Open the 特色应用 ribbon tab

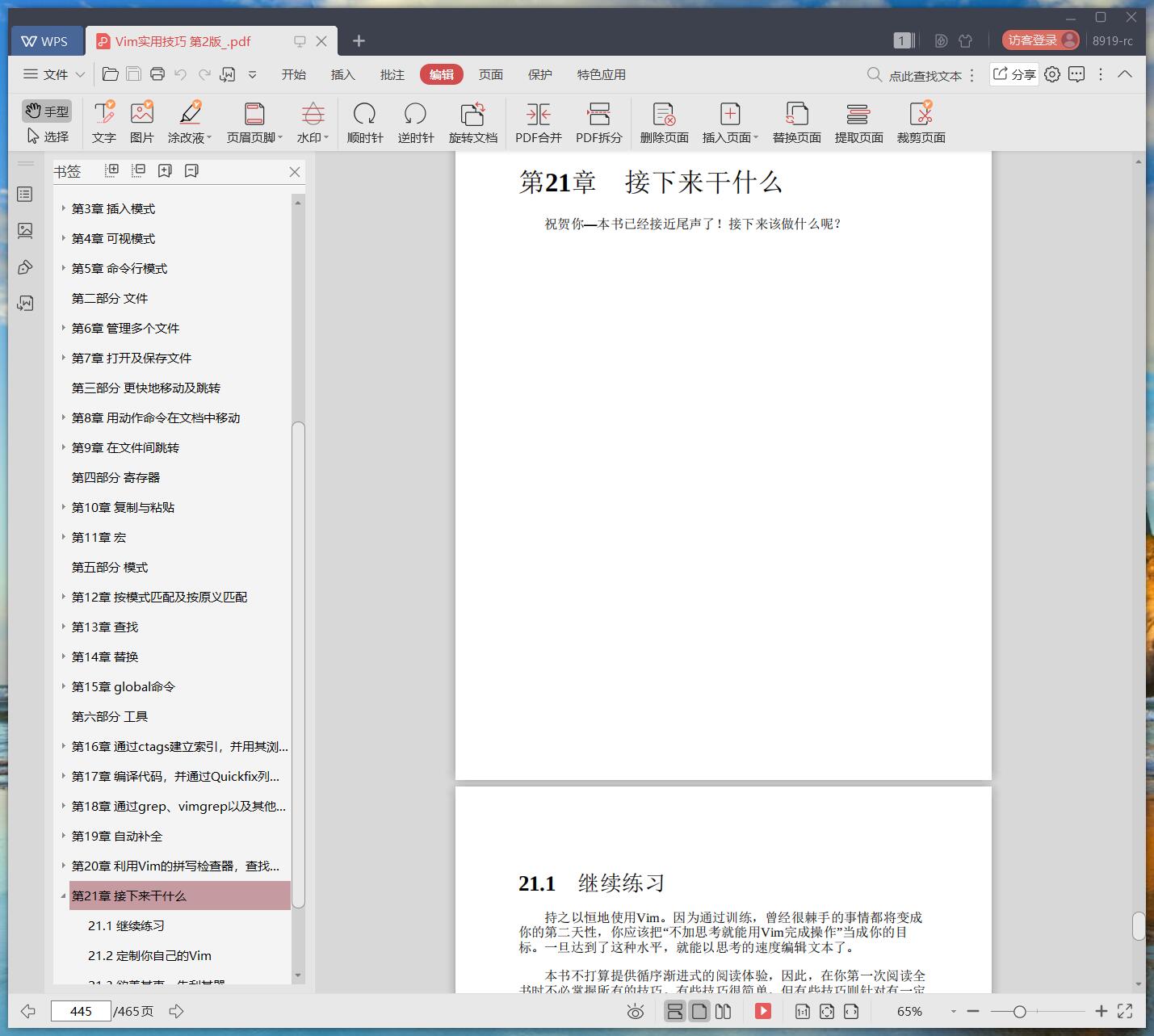tap(602, 74)
